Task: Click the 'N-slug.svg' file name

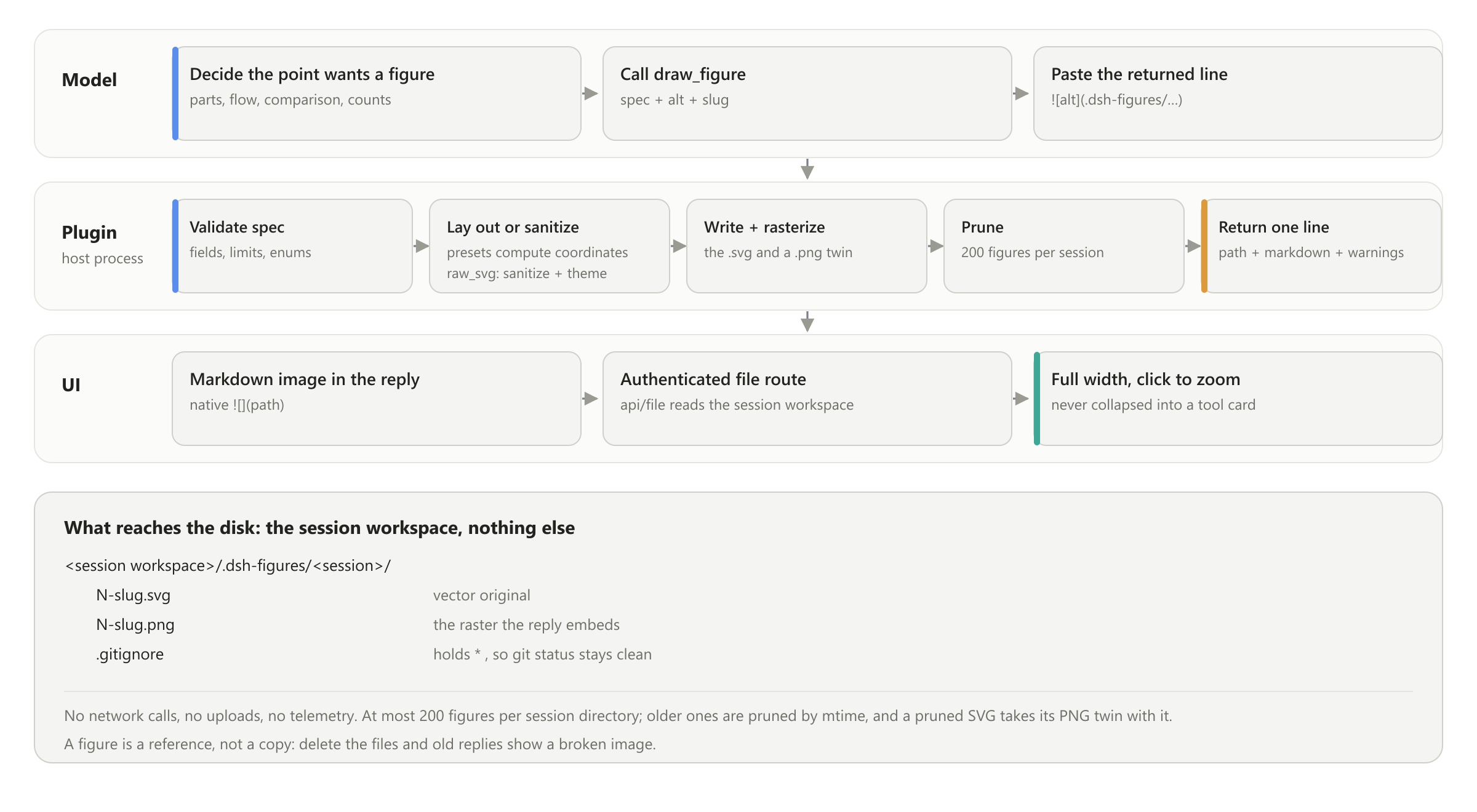Action: 134,595
